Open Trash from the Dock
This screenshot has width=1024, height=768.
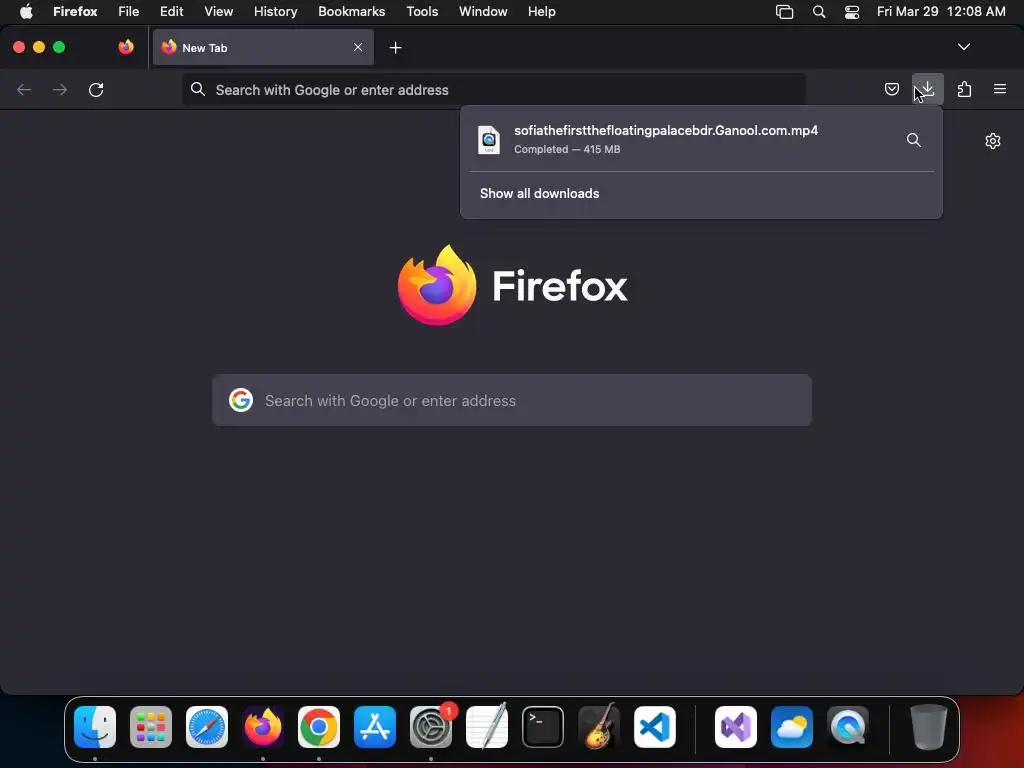click(x=929, y=726)
